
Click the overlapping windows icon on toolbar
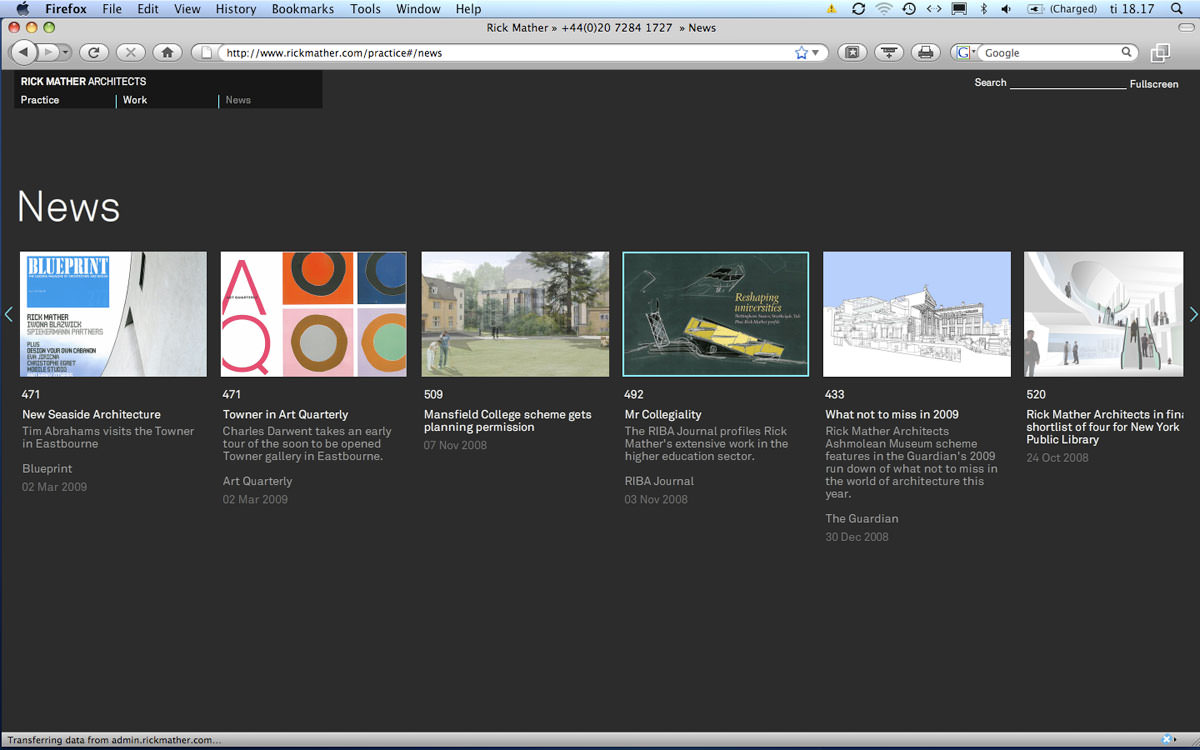[1160, 53]
